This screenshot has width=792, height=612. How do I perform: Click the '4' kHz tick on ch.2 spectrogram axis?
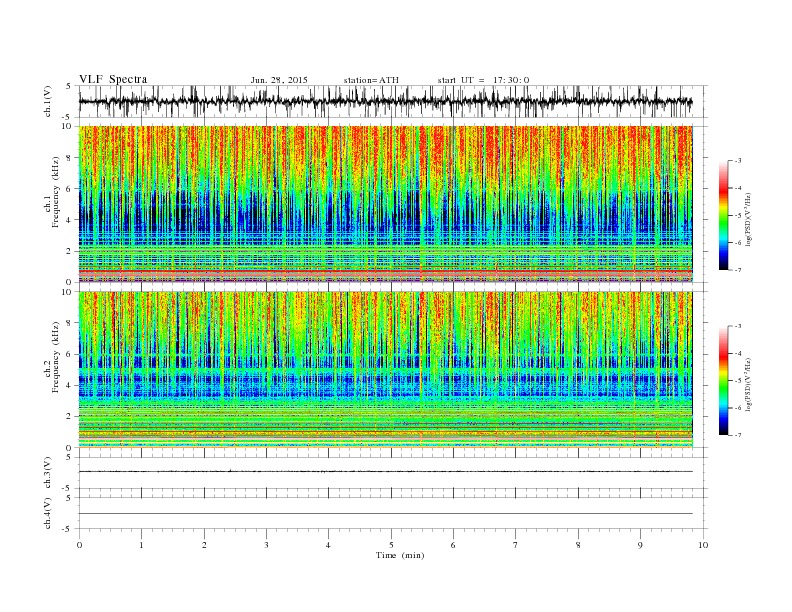pyautogui.click(x=69, y=385)
